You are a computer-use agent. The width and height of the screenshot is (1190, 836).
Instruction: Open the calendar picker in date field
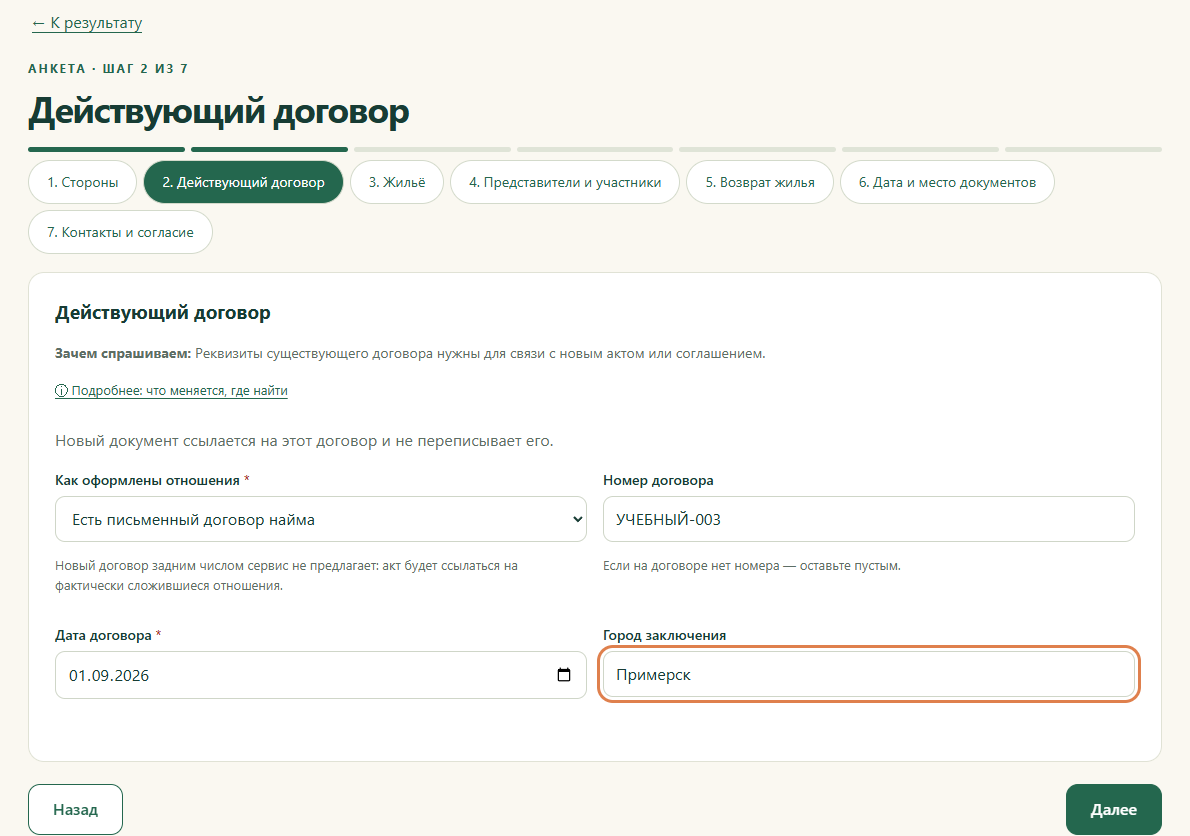pos(564,674)
